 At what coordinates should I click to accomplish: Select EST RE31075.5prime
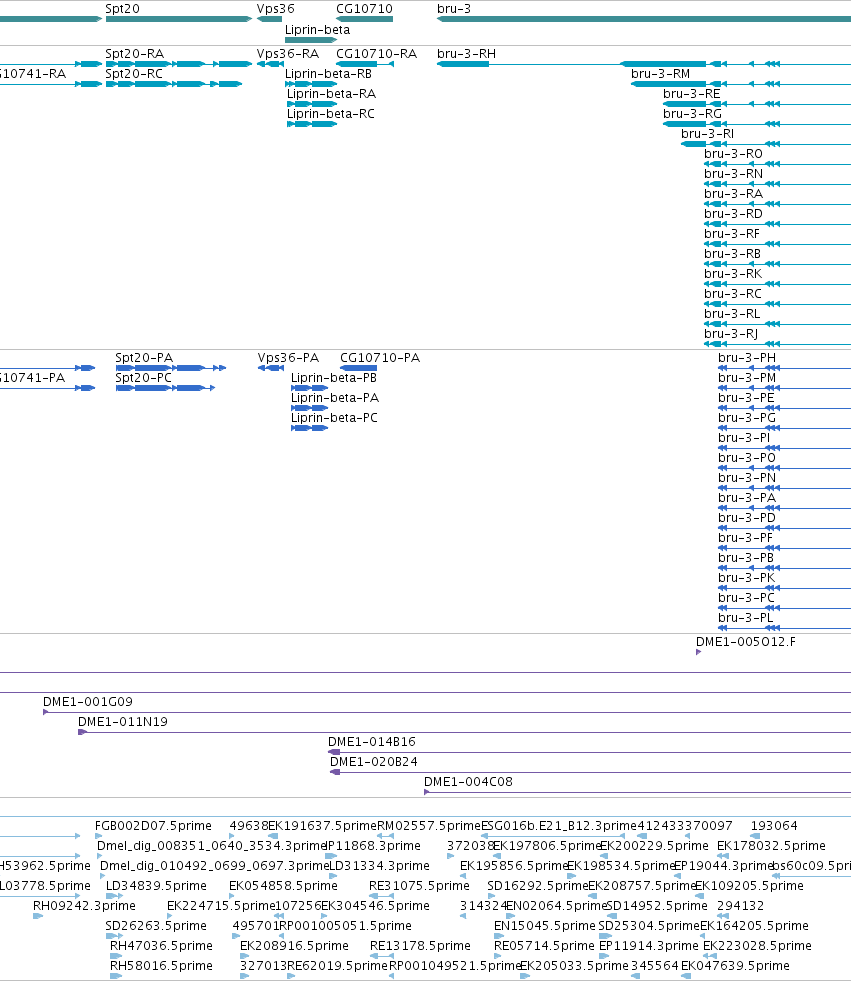[x=419, y=886]
